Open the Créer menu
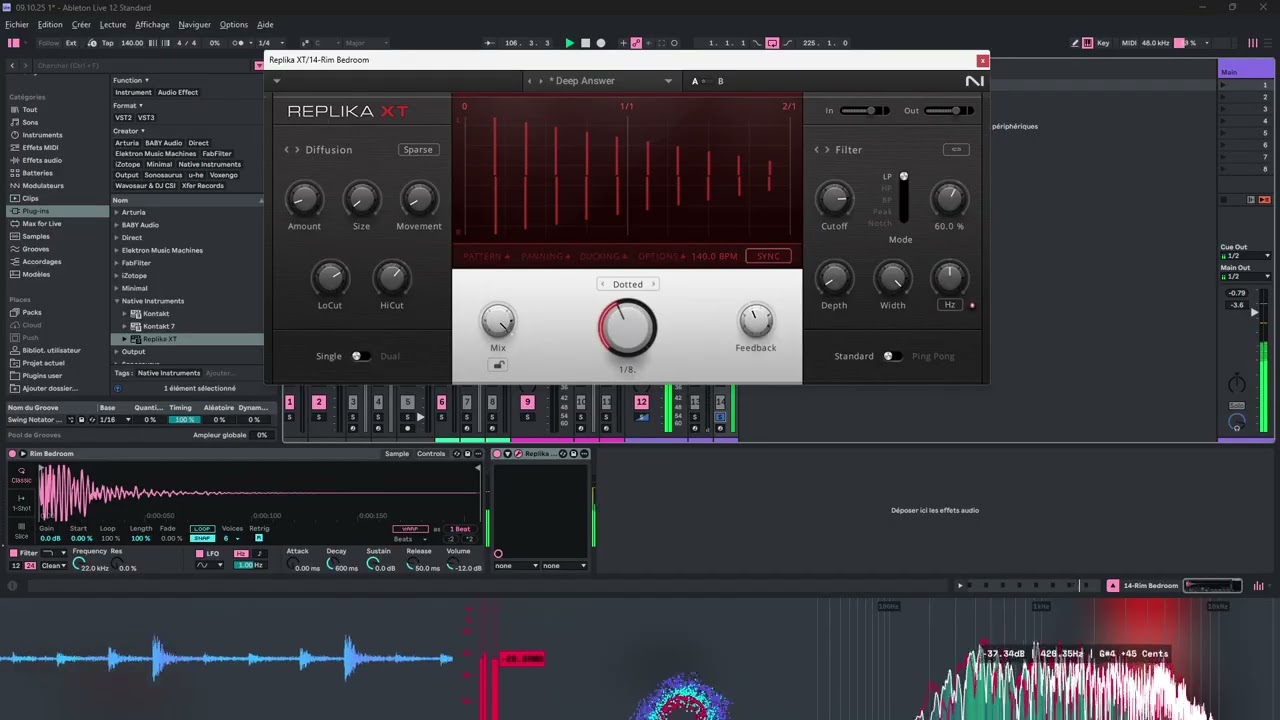 pos(81,25)
